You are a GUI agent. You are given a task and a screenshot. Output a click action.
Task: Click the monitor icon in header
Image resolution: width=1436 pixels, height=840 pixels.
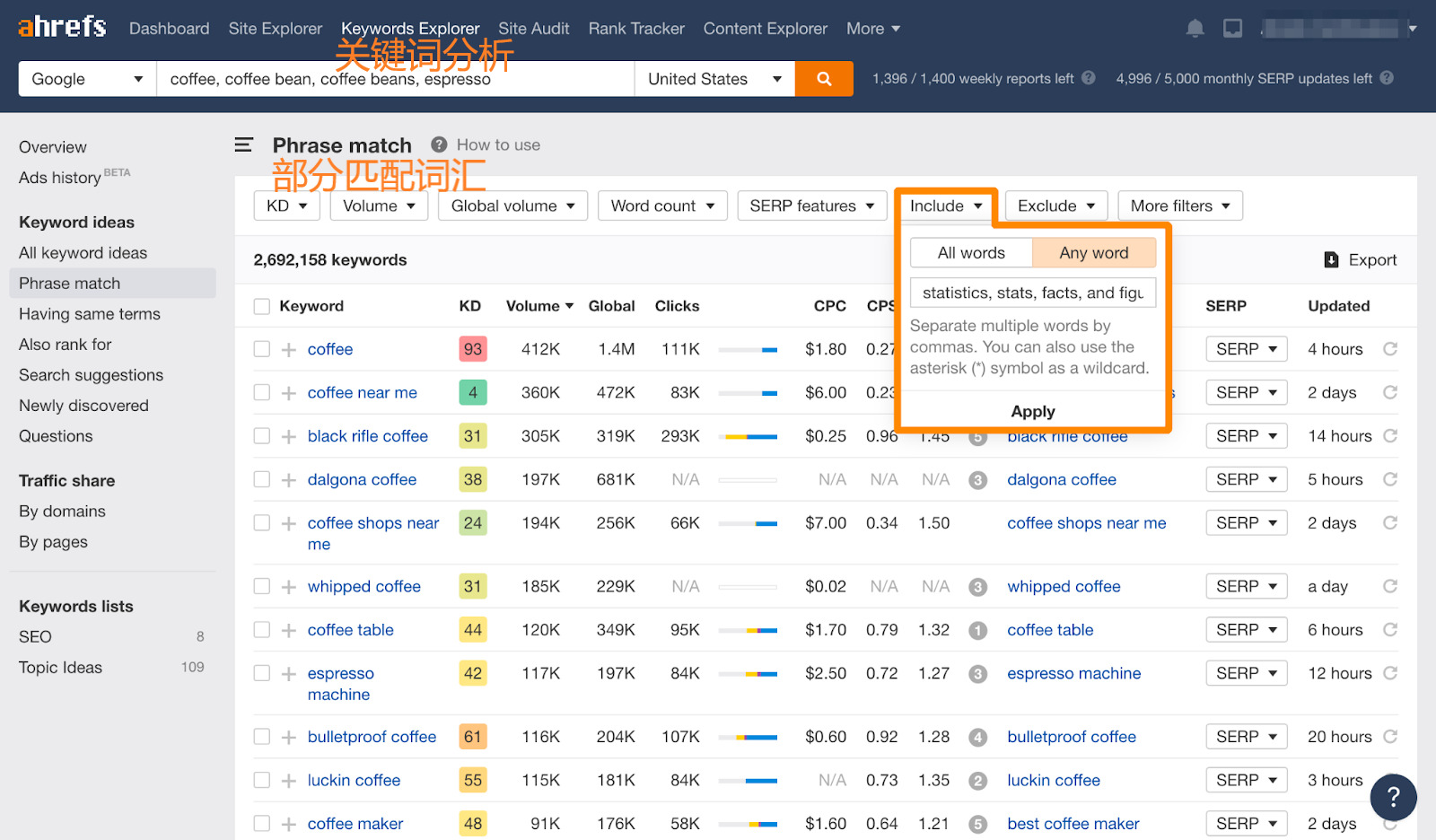[x=1232, y=29]
